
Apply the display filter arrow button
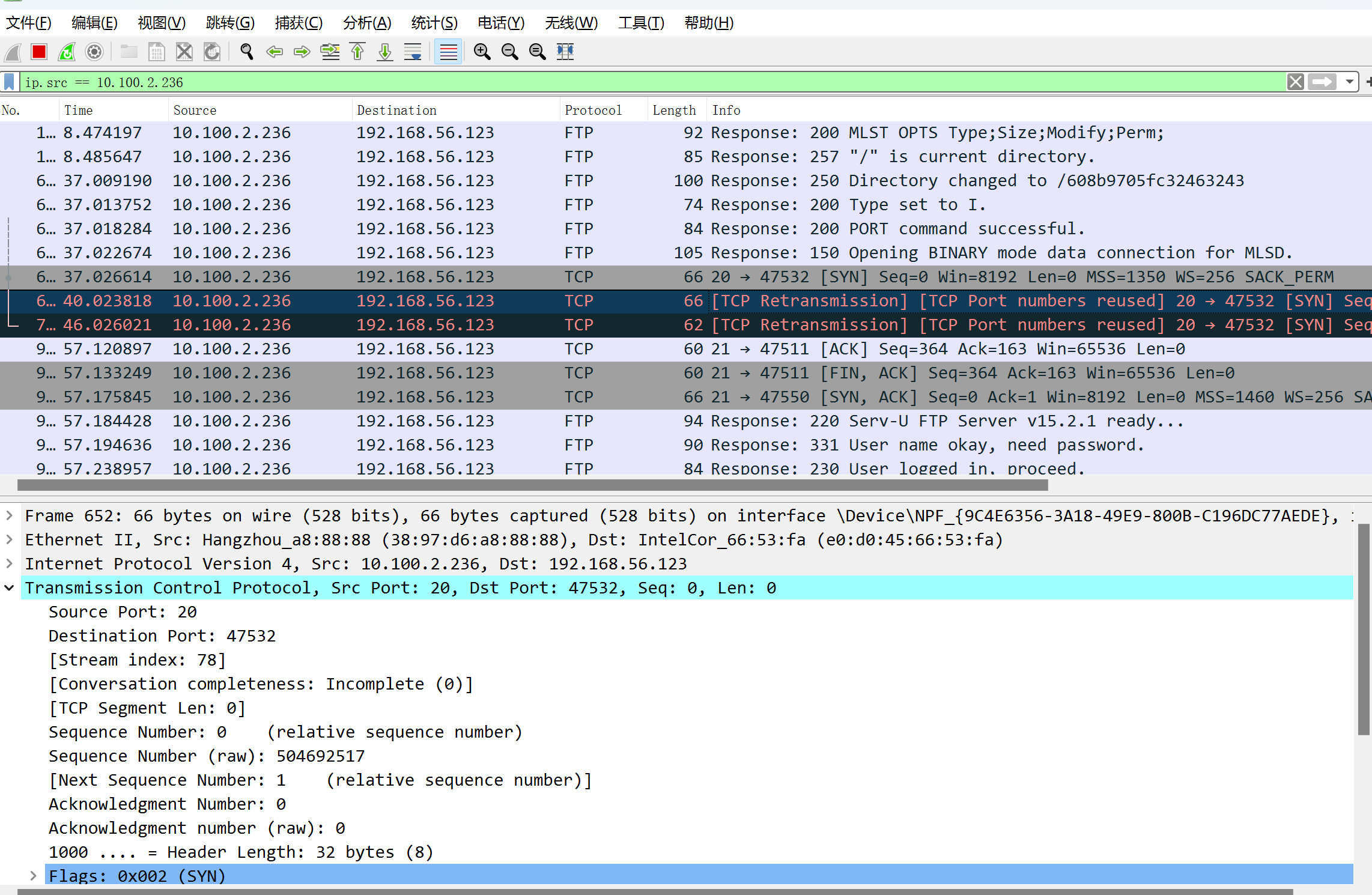(1322, 82)
